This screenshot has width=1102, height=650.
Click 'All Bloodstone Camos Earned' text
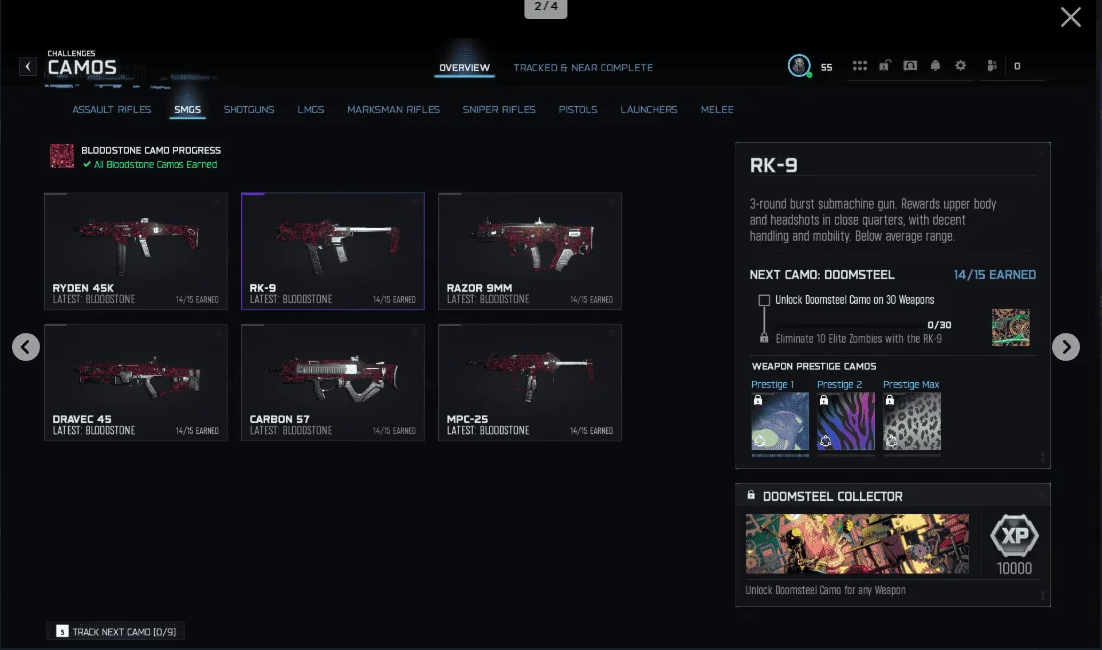click(x=155, y=164)
